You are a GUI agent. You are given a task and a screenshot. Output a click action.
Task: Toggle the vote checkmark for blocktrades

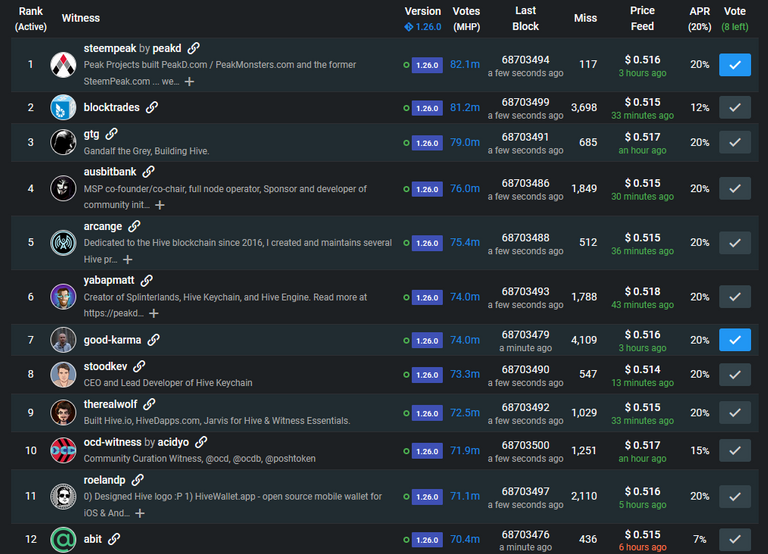[734, 107]
